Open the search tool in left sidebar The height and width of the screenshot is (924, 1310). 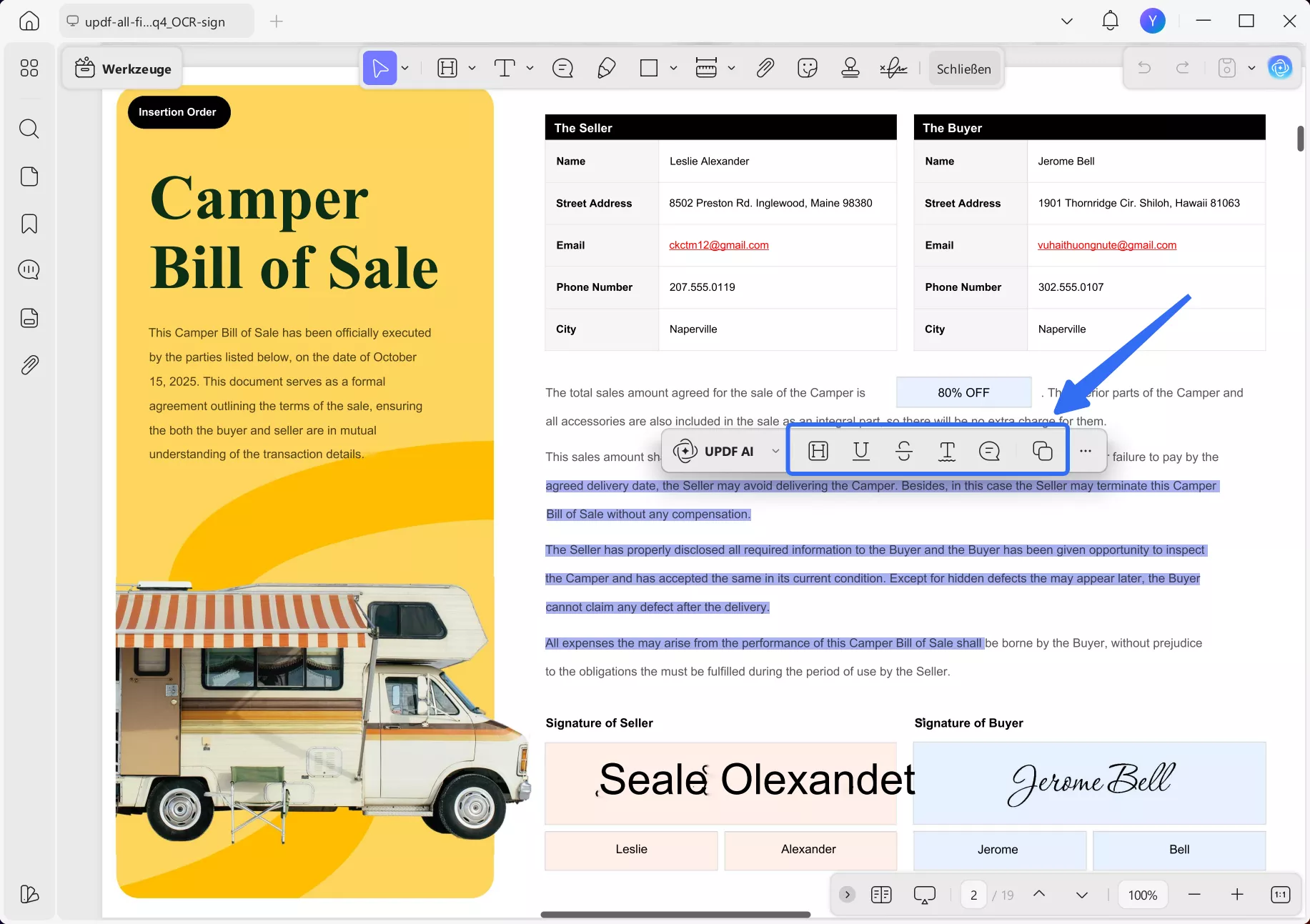pos(29,129)
